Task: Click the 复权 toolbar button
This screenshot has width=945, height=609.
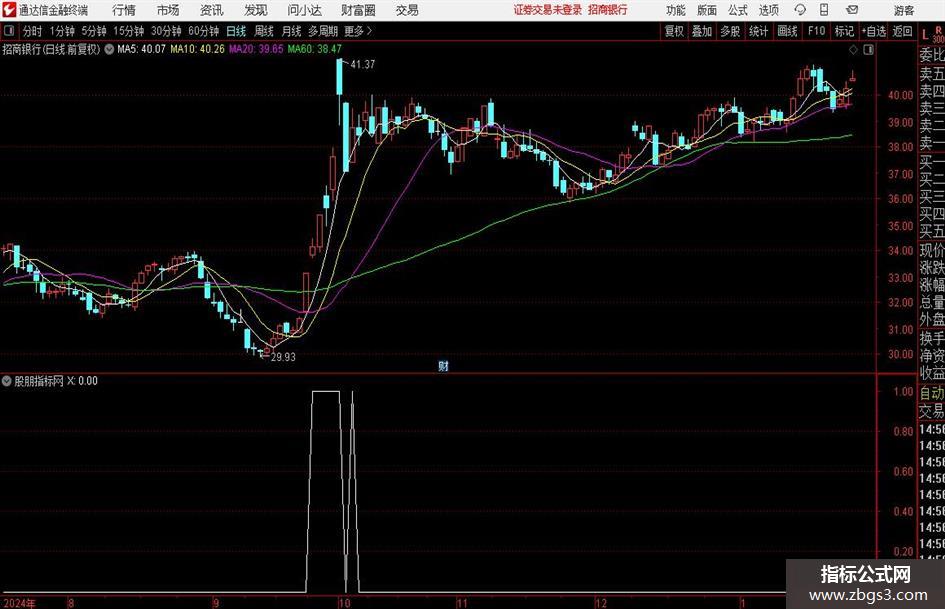Action: point(674,31)
